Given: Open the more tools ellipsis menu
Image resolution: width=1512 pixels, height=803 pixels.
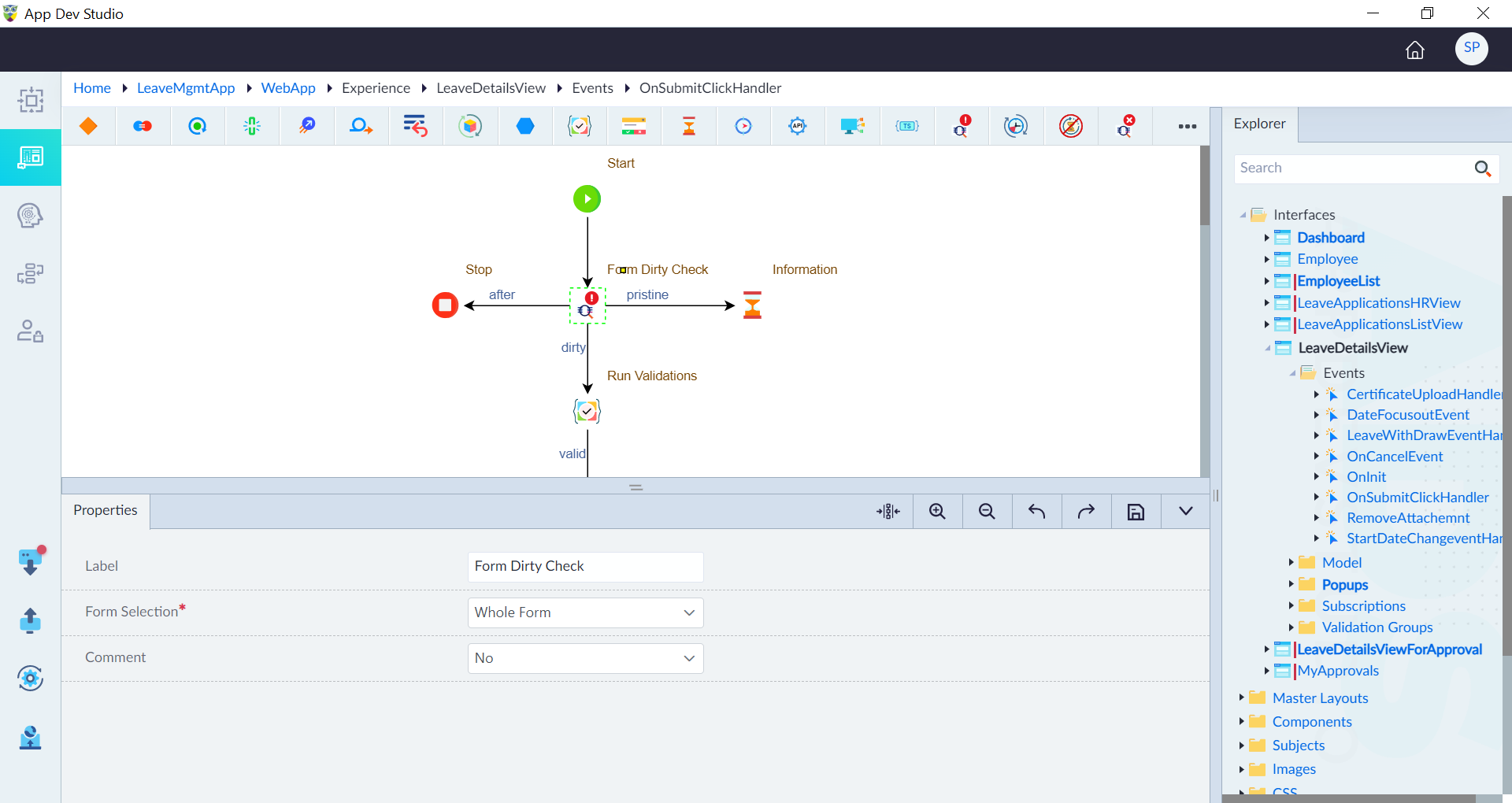Looking at the screenshot, I should (x=1188, y=126).
